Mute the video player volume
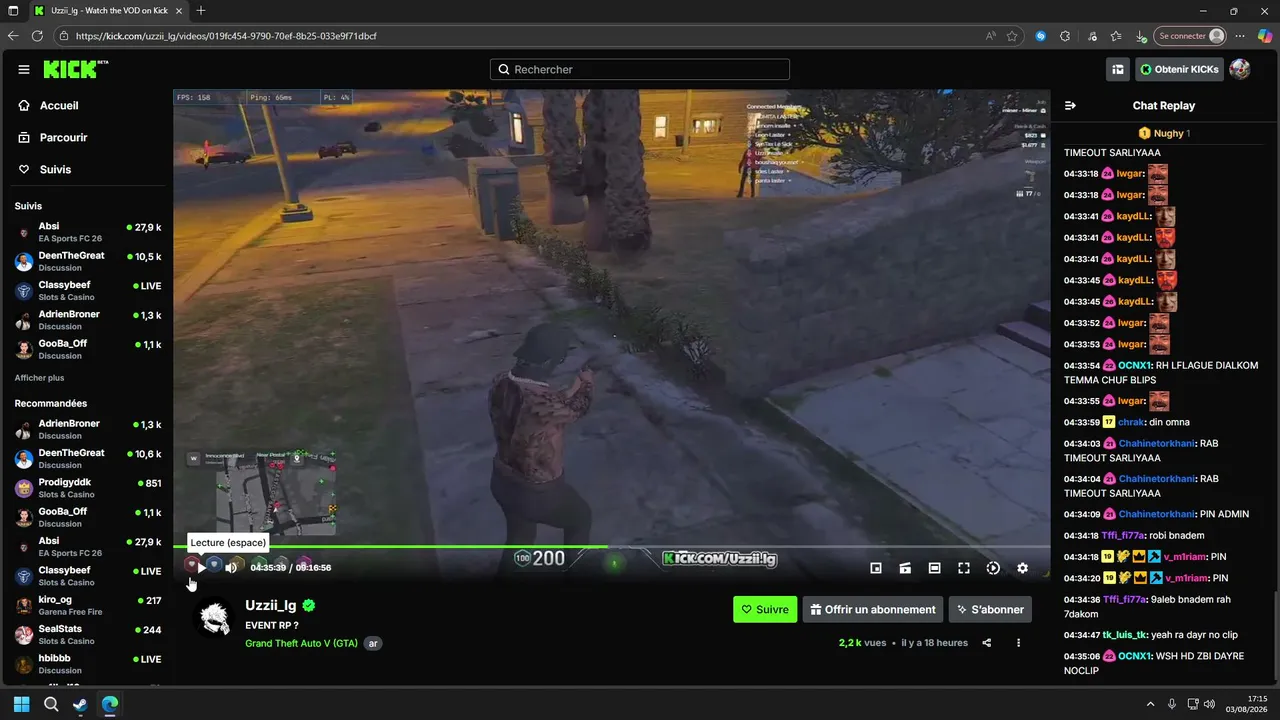 [x=231, y=568]
